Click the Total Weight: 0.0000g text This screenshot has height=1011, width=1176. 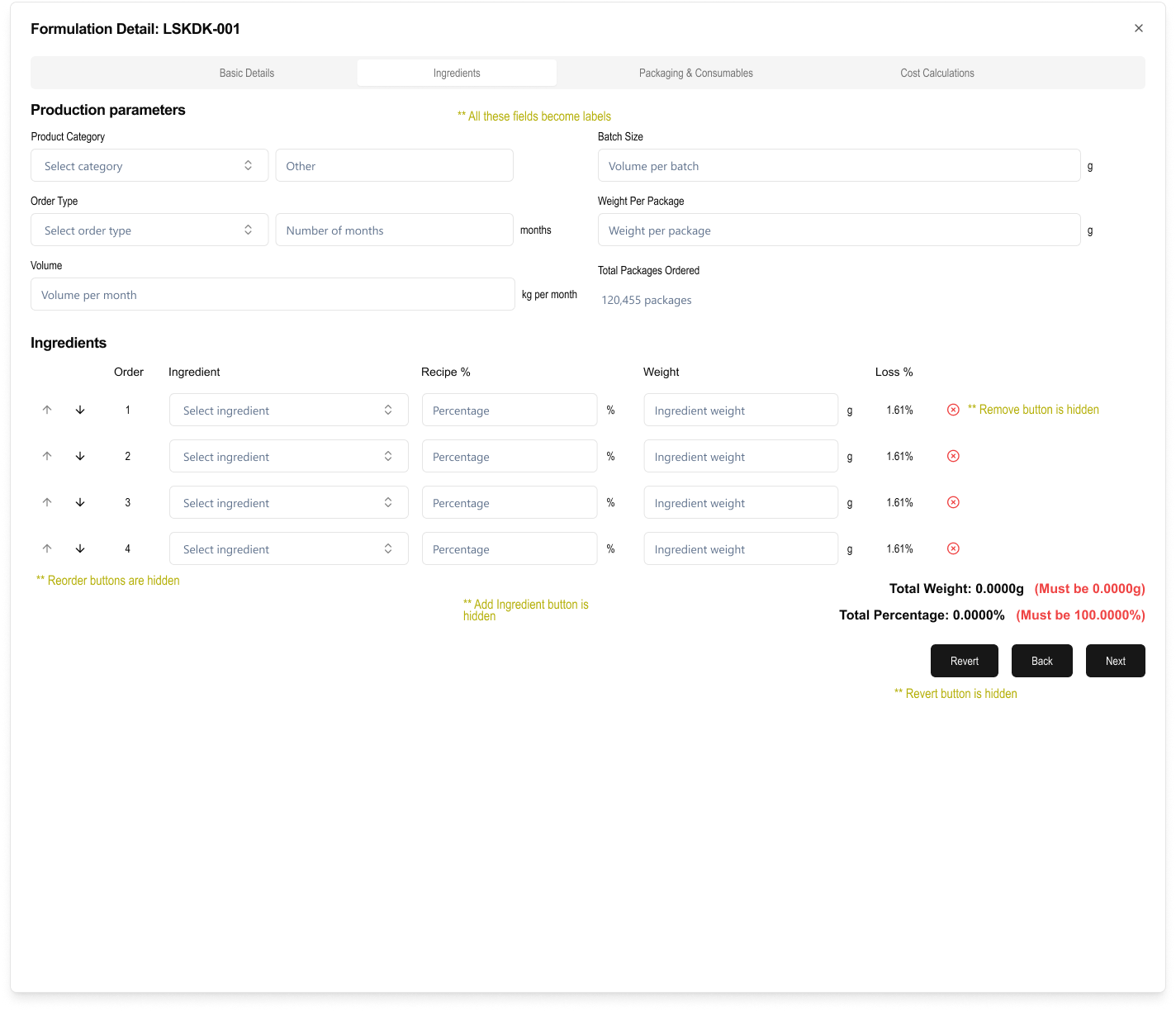956,588
